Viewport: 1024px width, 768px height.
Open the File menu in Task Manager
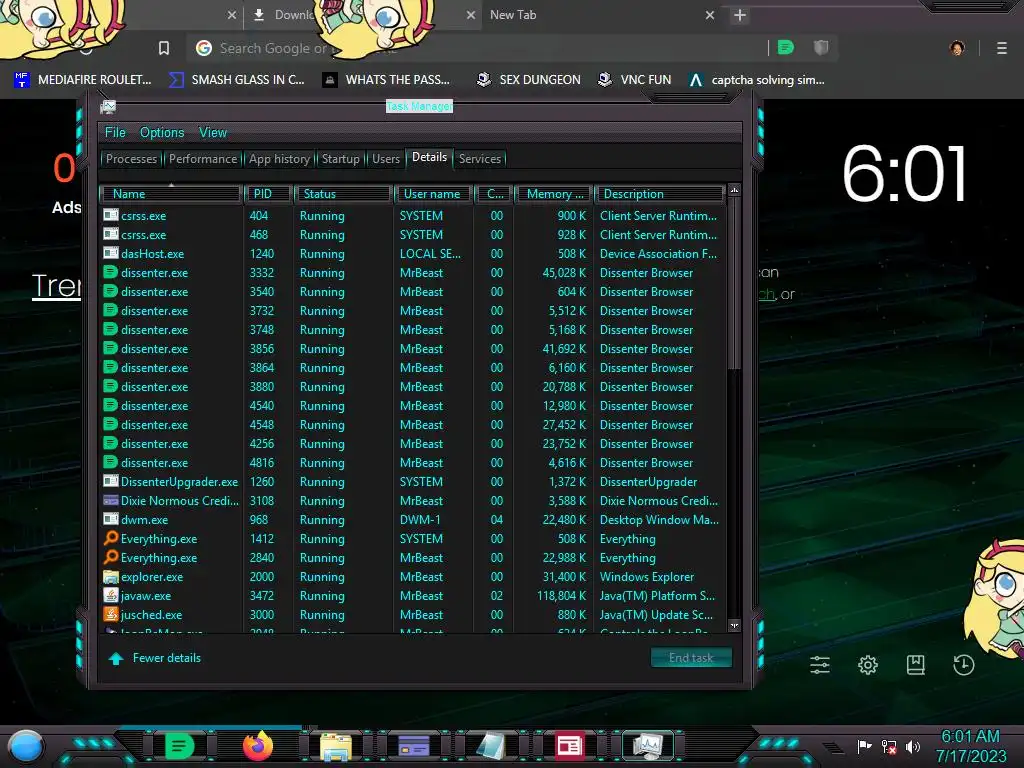[x=115, y=133]
